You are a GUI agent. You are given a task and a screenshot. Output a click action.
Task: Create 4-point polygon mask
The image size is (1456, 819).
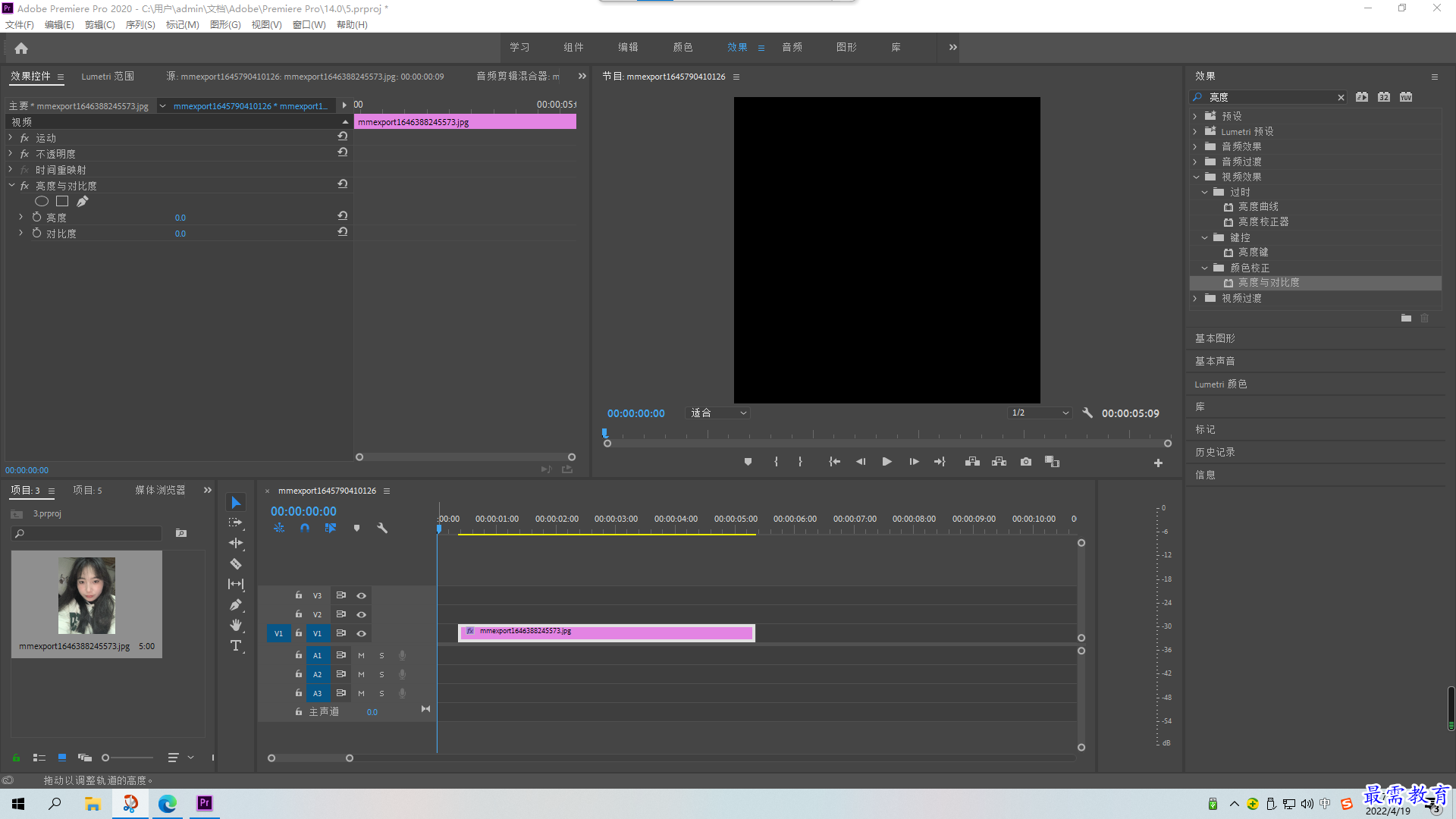(62, 201)
